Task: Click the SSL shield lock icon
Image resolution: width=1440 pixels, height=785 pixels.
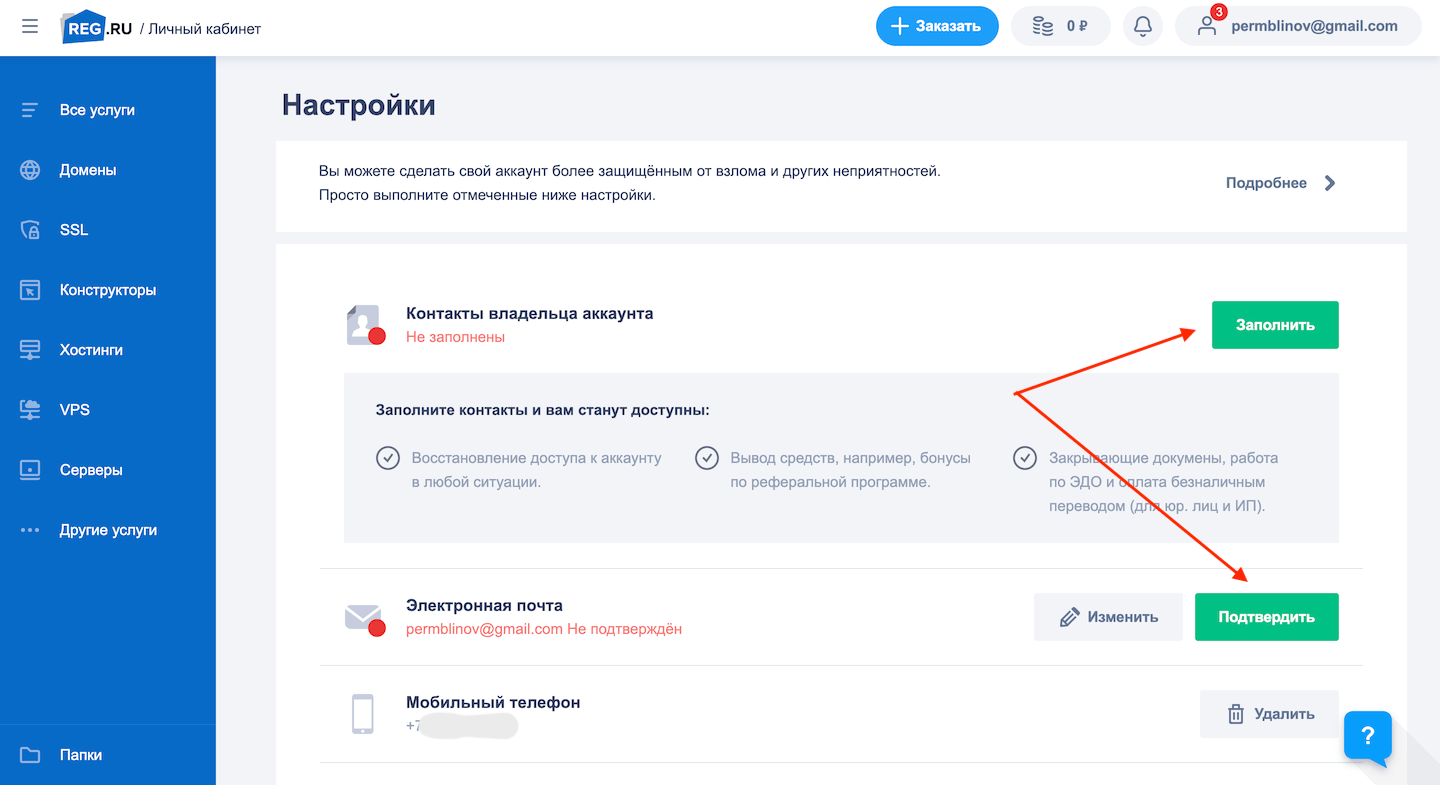Action: [30, 230]
